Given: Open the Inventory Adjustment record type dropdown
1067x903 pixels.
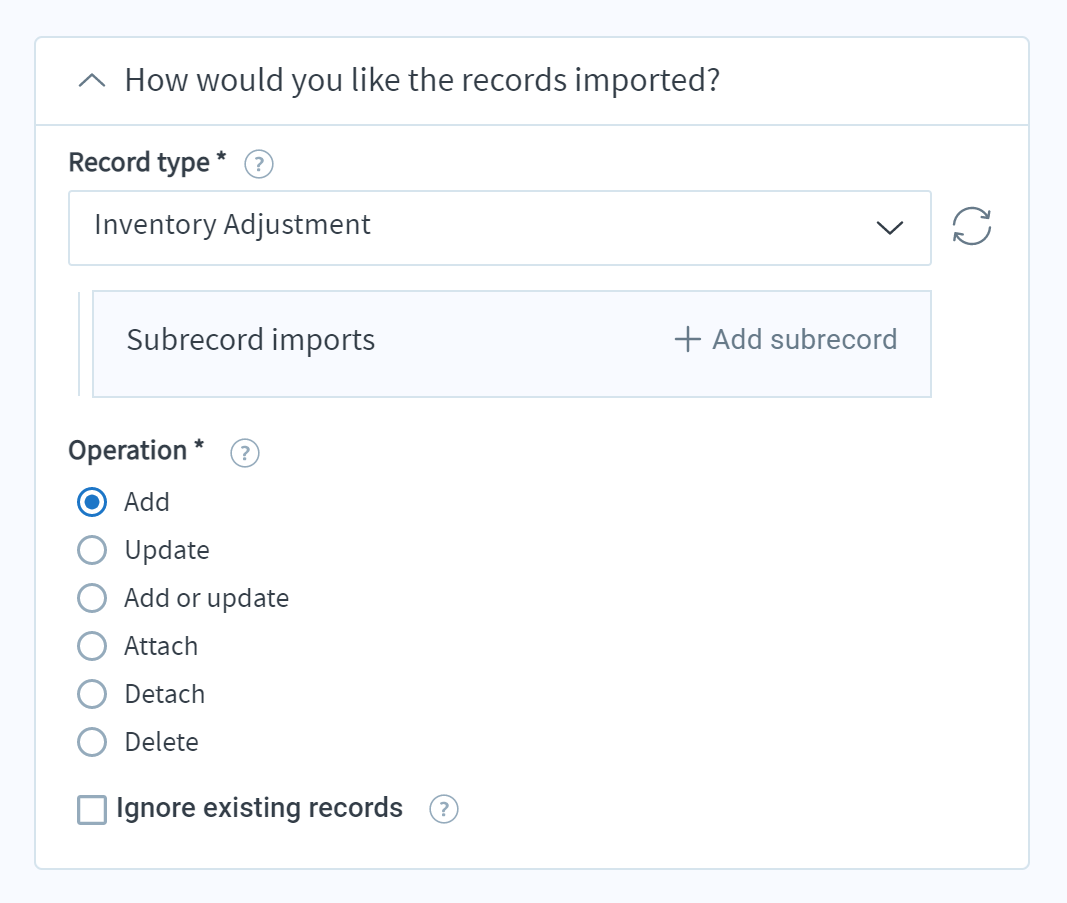Looking at the screenshot, I should point(499,228).
